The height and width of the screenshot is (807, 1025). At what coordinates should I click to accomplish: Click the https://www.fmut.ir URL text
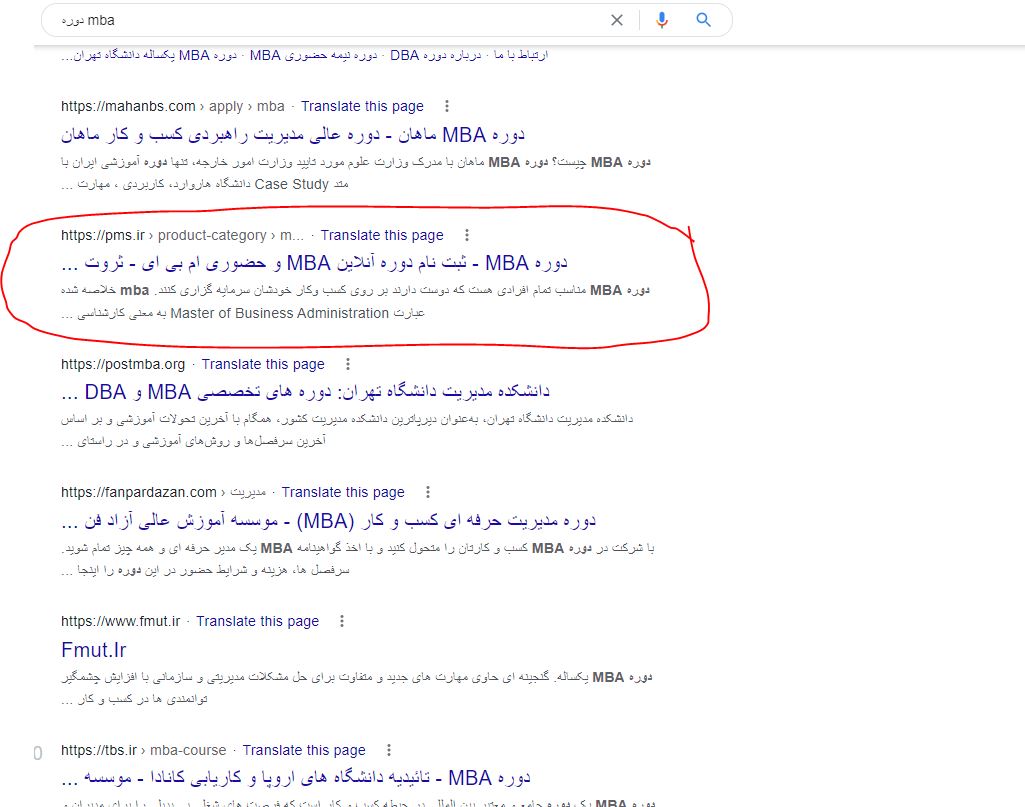(x=120, y=621)
